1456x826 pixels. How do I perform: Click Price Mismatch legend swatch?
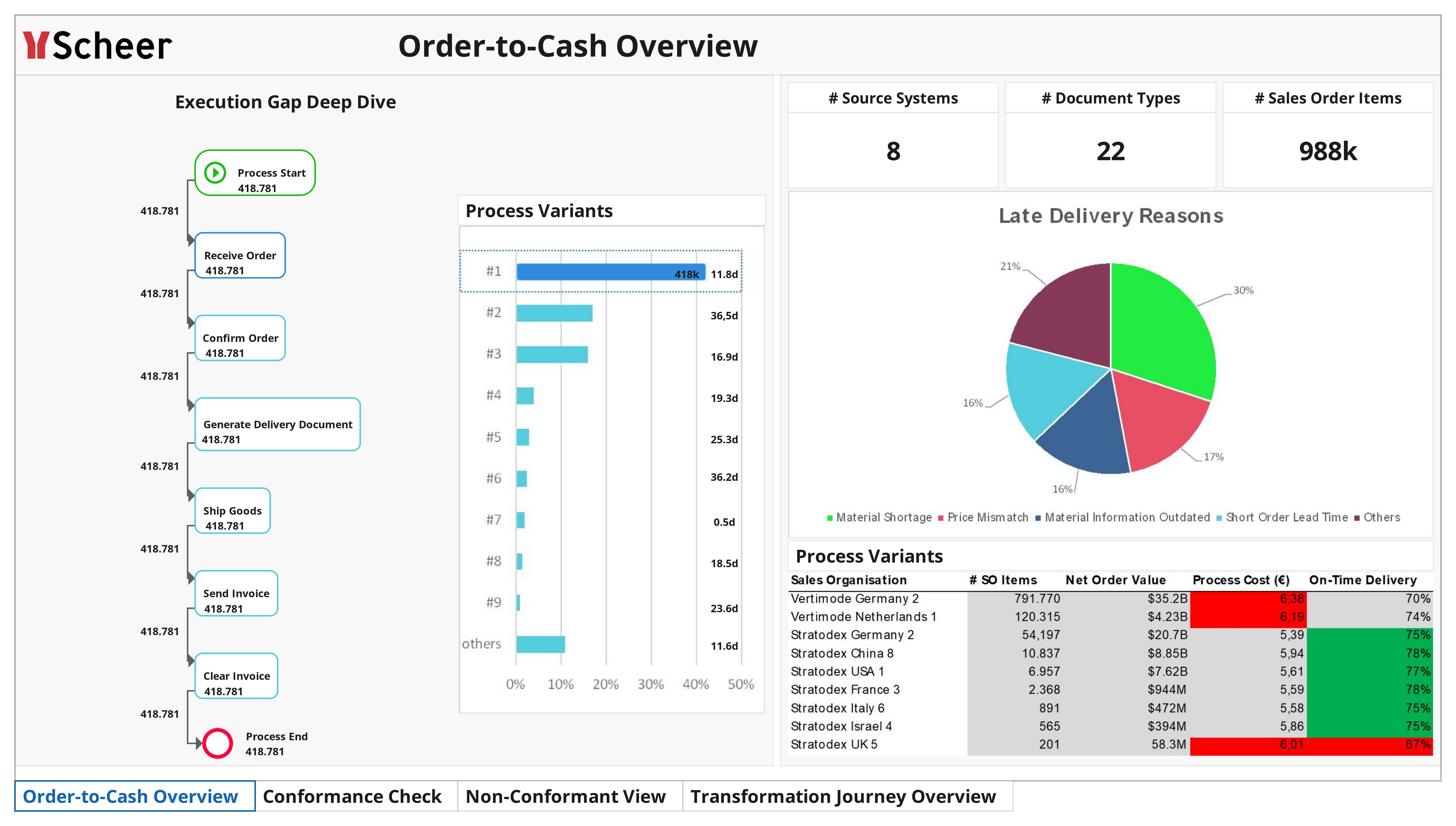point(941,518)
